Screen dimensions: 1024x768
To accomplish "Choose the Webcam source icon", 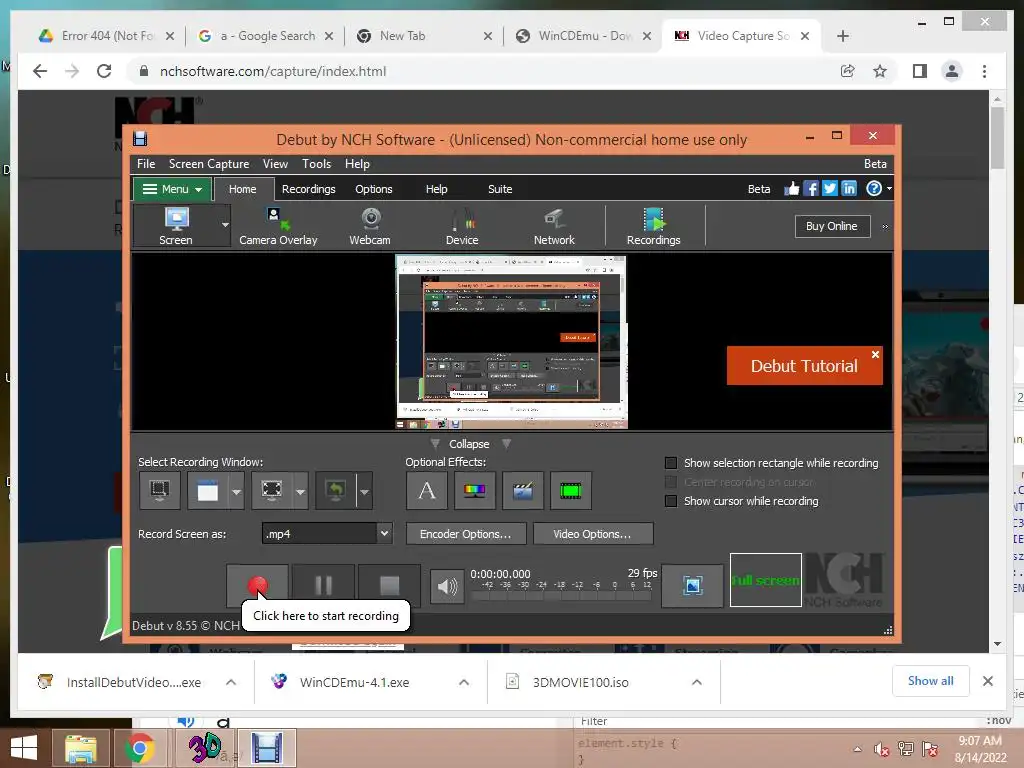I will pos(370,225).
